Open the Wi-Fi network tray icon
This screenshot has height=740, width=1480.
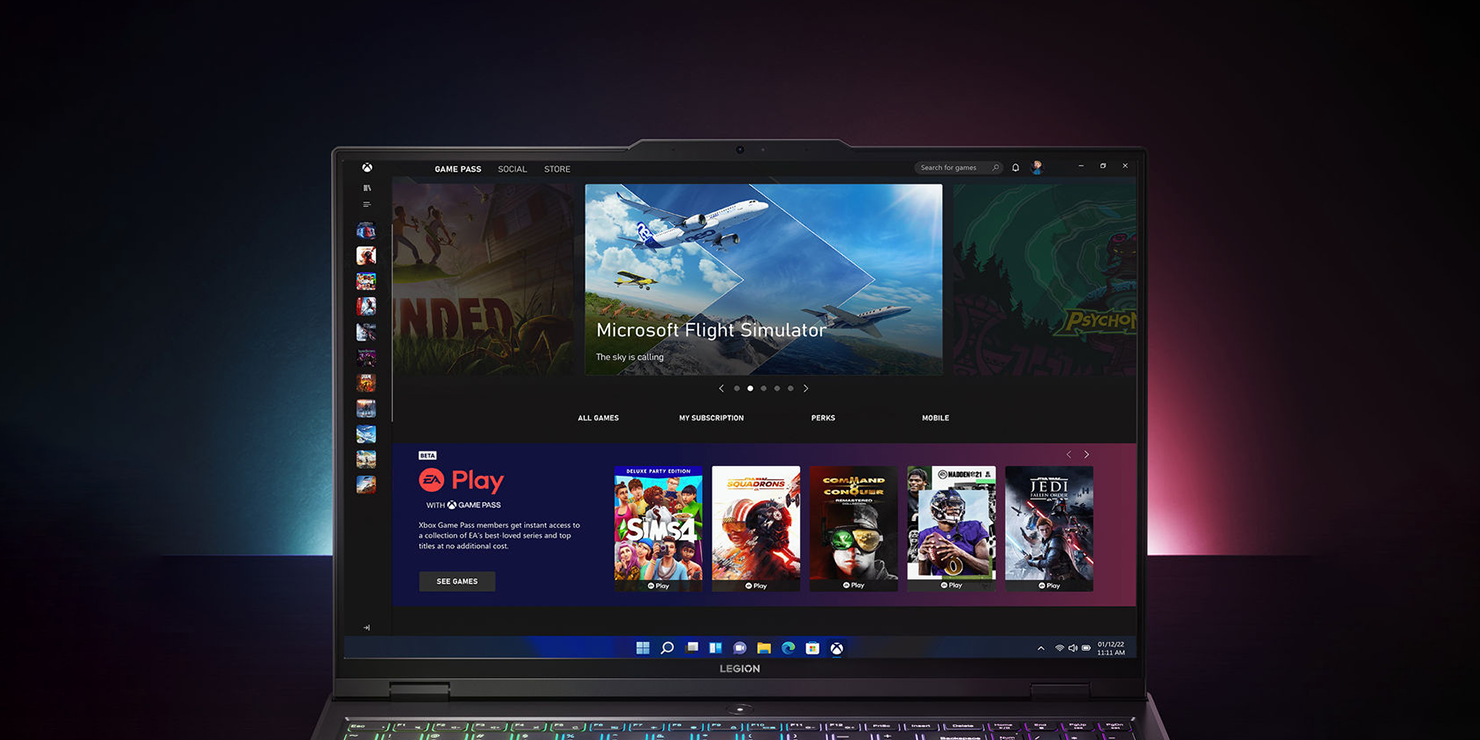(1059, 648)
